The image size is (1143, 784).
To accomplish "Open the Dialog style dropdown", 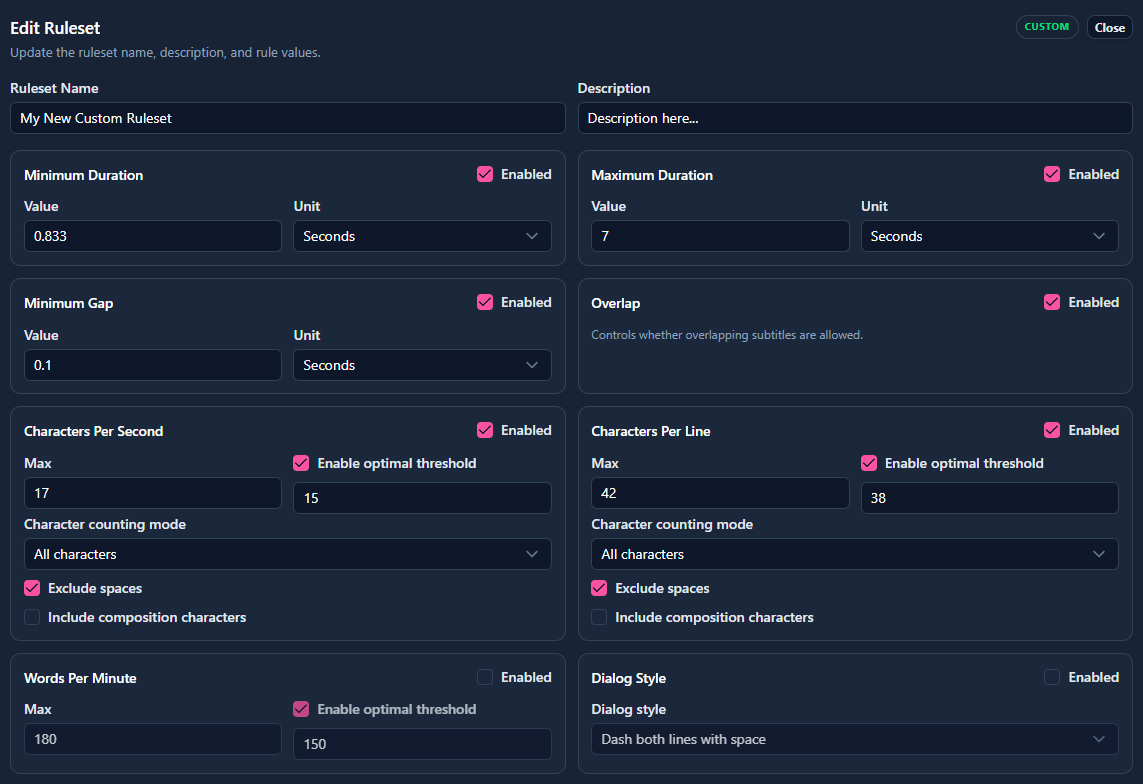I will click(854, 739).
